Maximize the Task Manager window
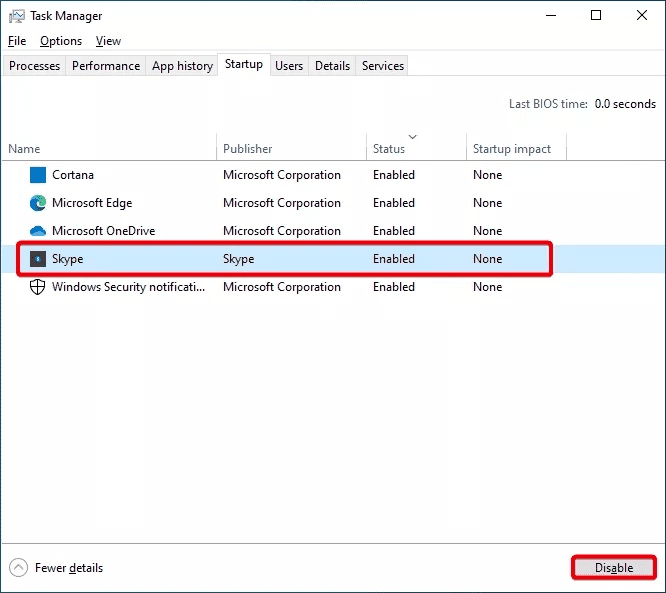The width and height of the screenshot is (666, 593). pyautogui.click(x=596, y=16)
